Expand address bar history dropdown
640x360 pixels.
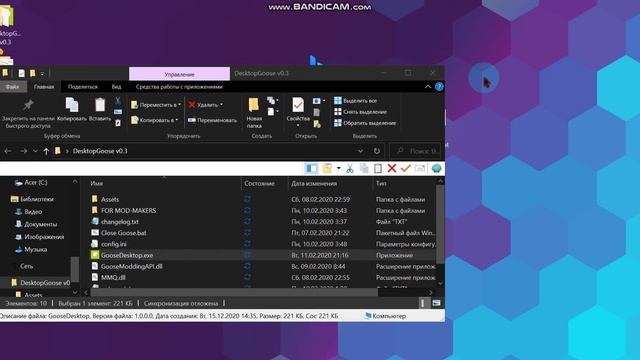tap(360, 151)
